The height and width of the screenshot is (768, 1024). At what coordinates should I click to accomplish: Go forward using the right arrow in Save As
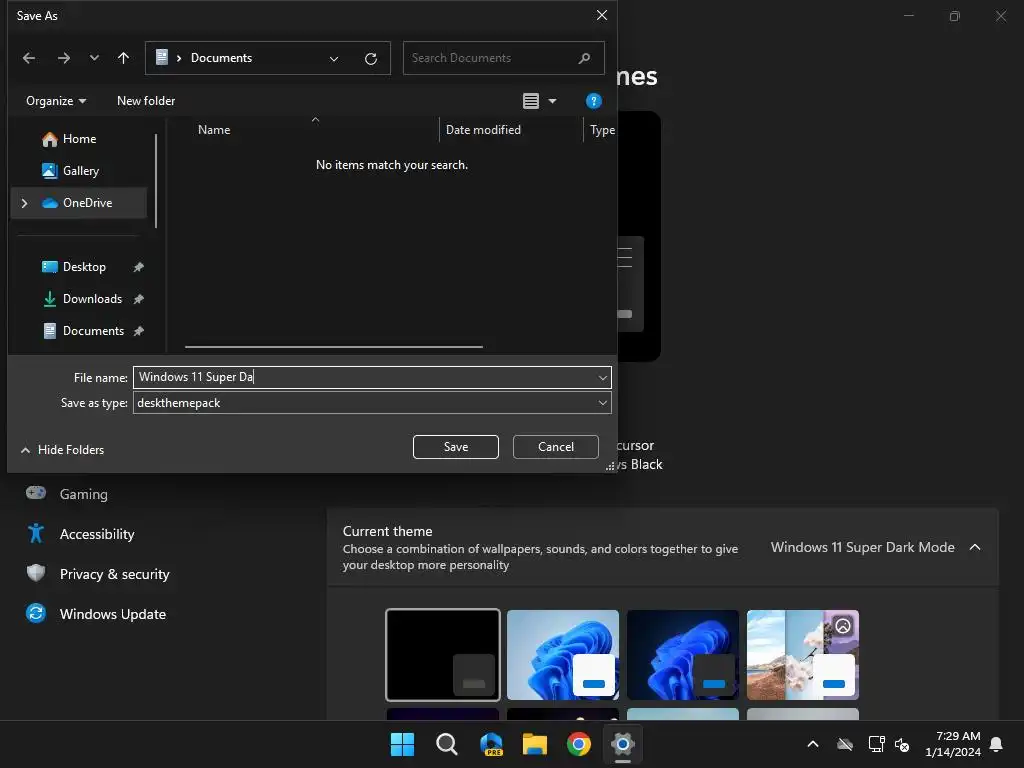point(63,58)
